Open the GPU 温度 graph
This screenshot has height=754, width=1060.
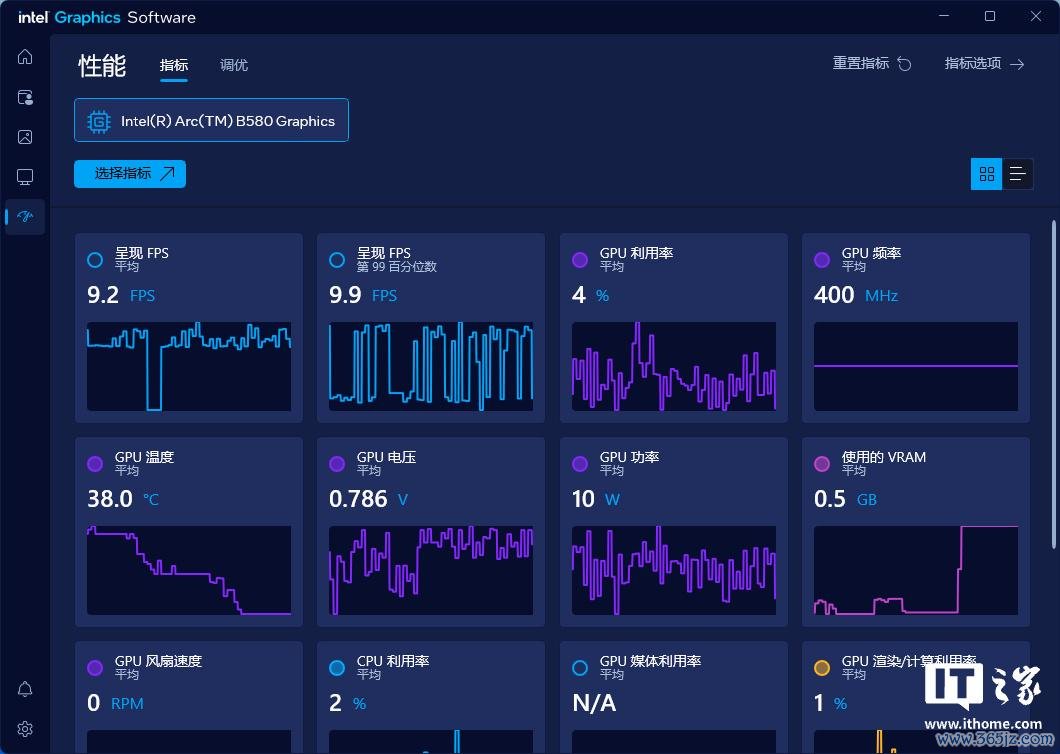189,571
